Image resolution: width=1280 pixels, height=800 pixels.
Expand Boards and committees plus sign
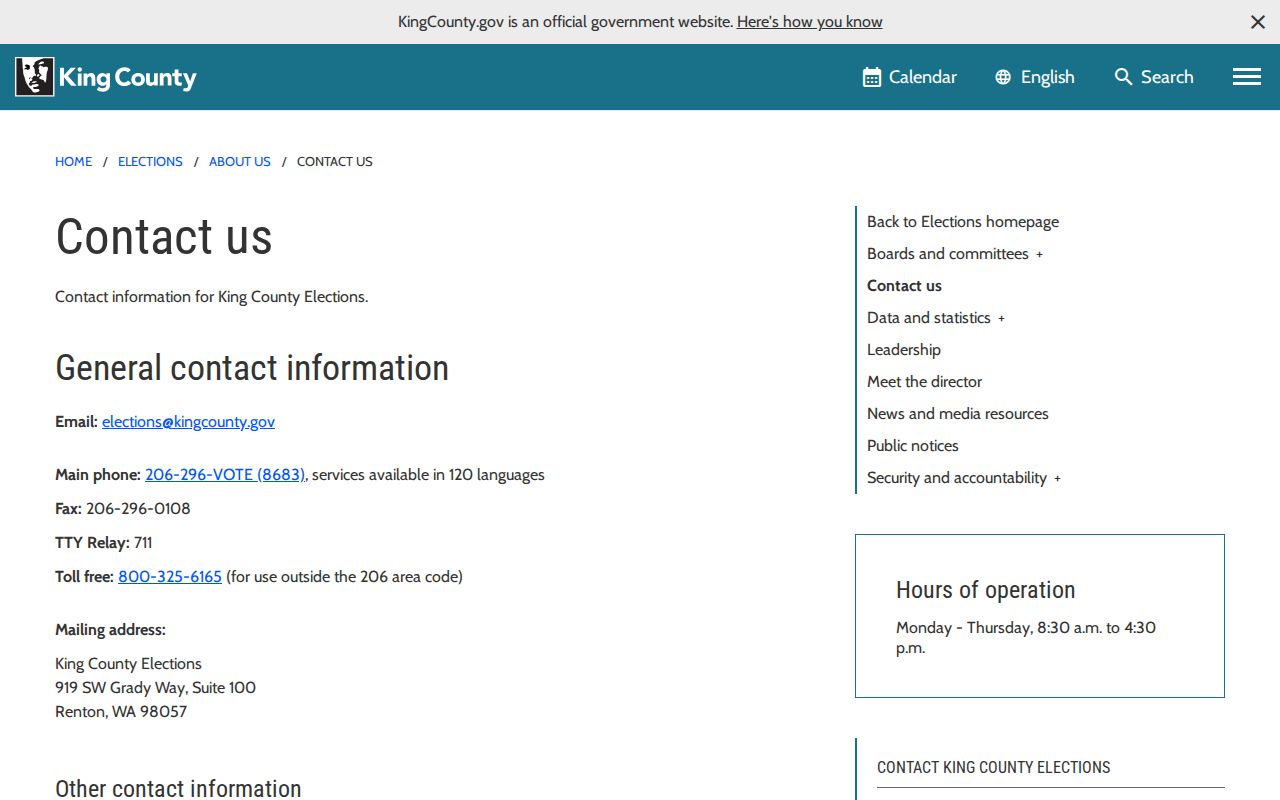pyautogui.click(x=1040, y=255)
